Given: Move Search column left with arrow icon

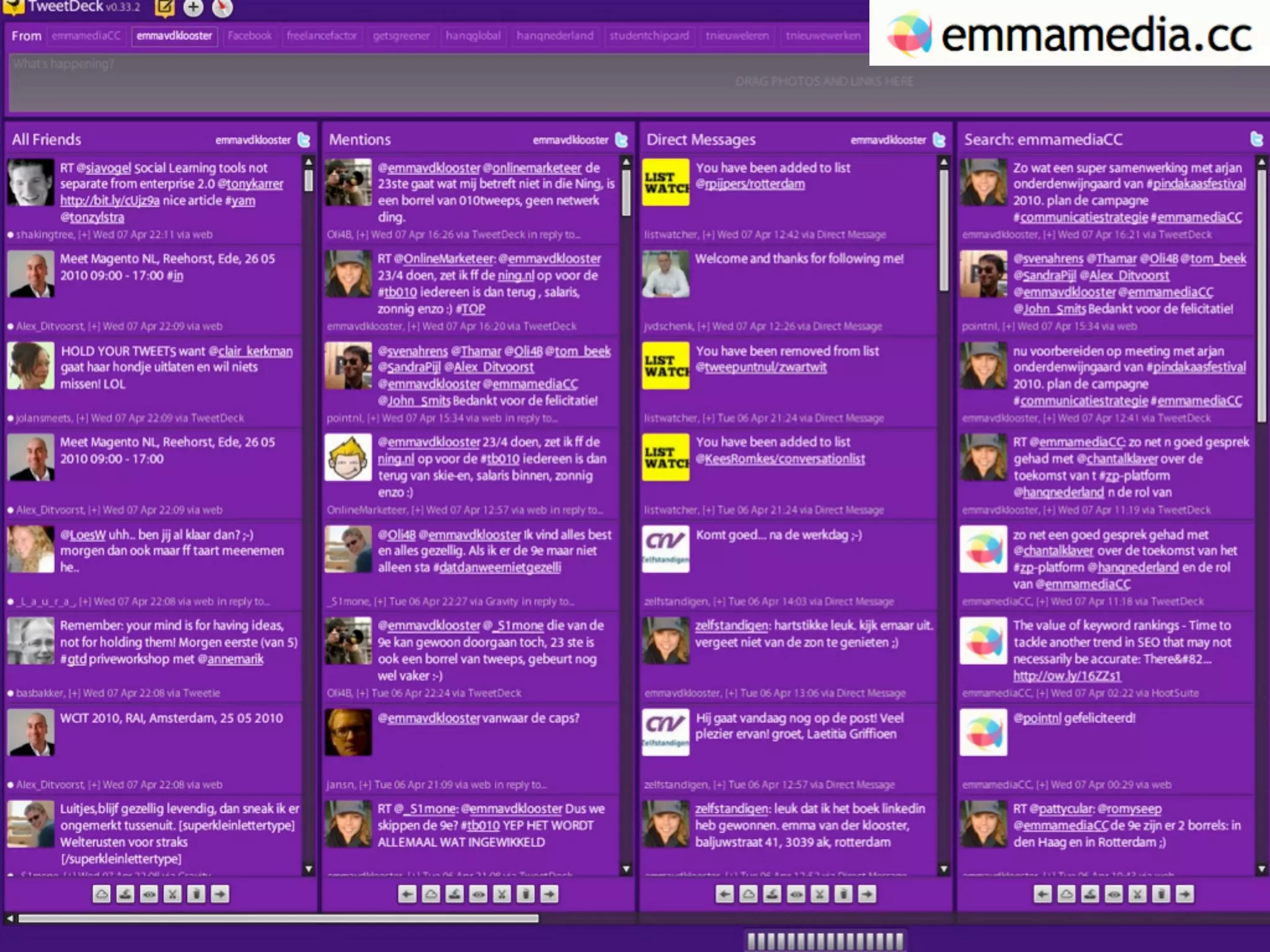Looking at the screenshot, I should (x=1042, y=894).
